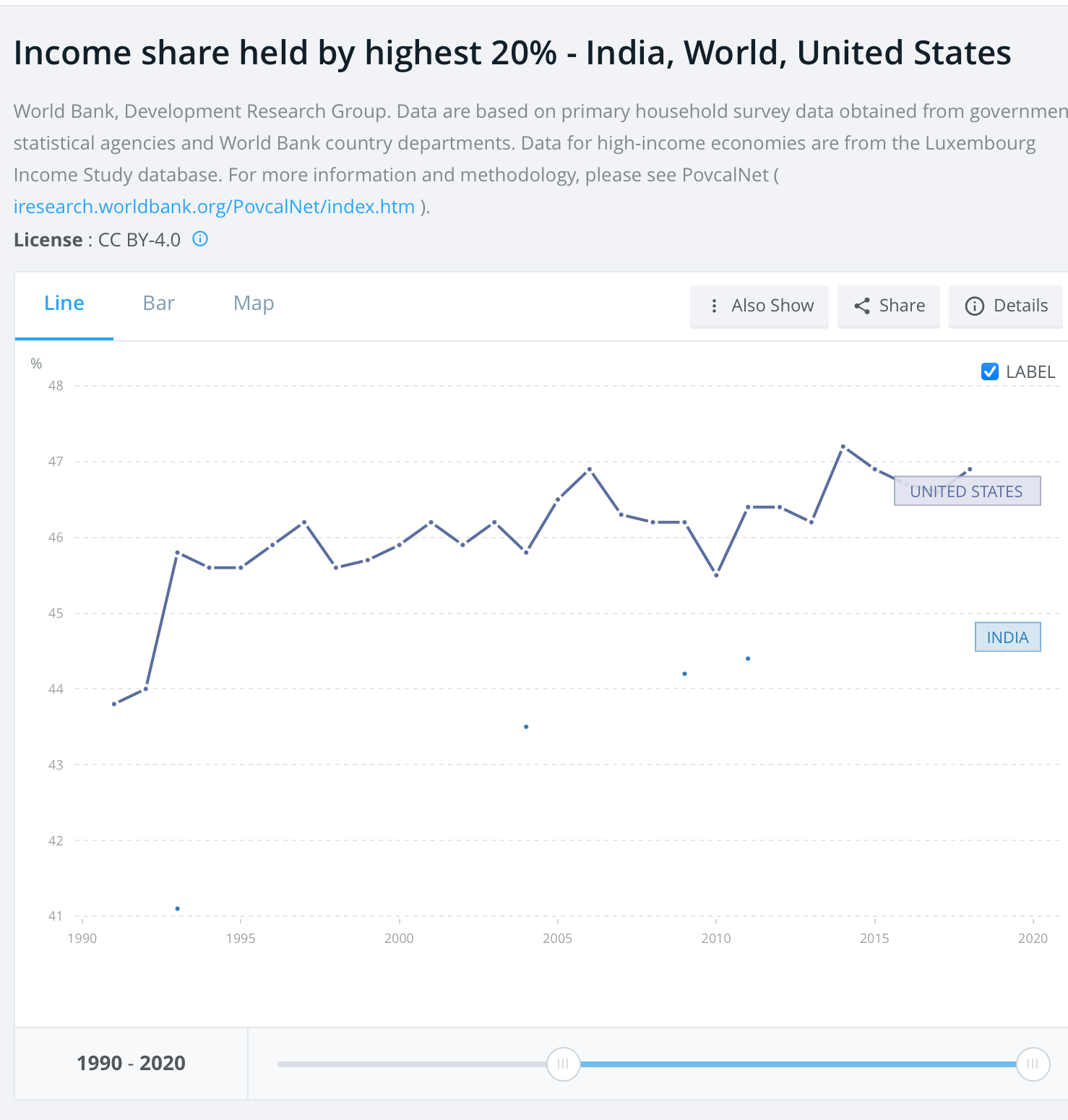This screenshot has height=1120, width=1068.
Task: Click the checkmark inside the LABEL box
Action: point(989,372)
